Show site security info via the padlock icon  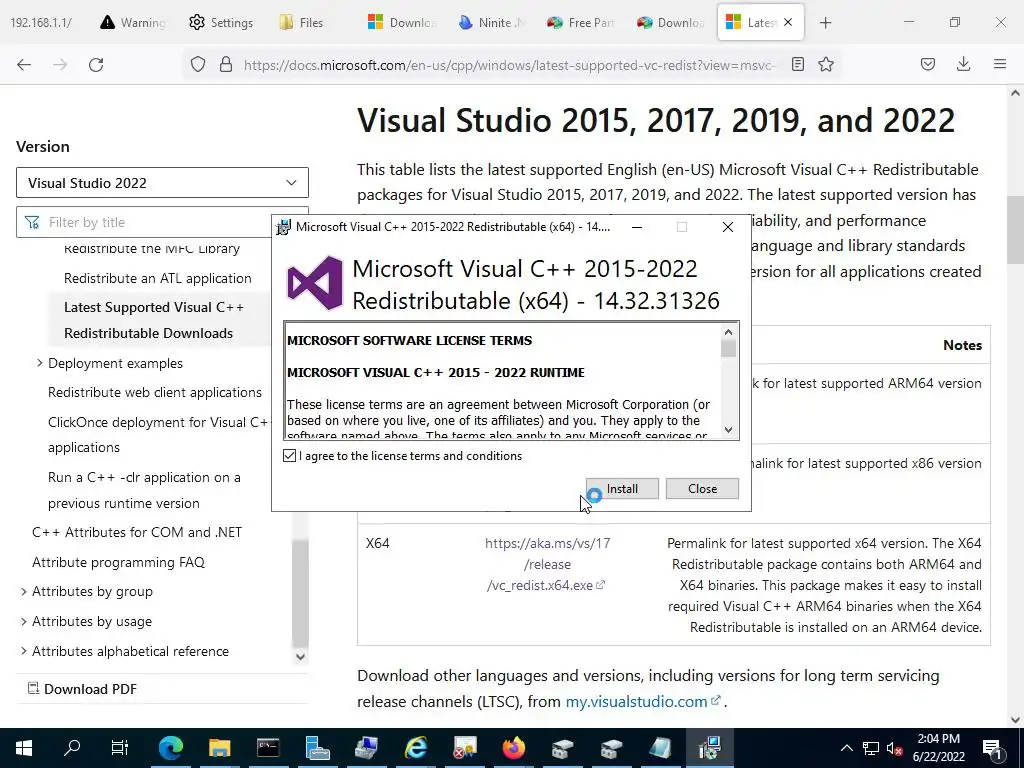tap(226, 65)
